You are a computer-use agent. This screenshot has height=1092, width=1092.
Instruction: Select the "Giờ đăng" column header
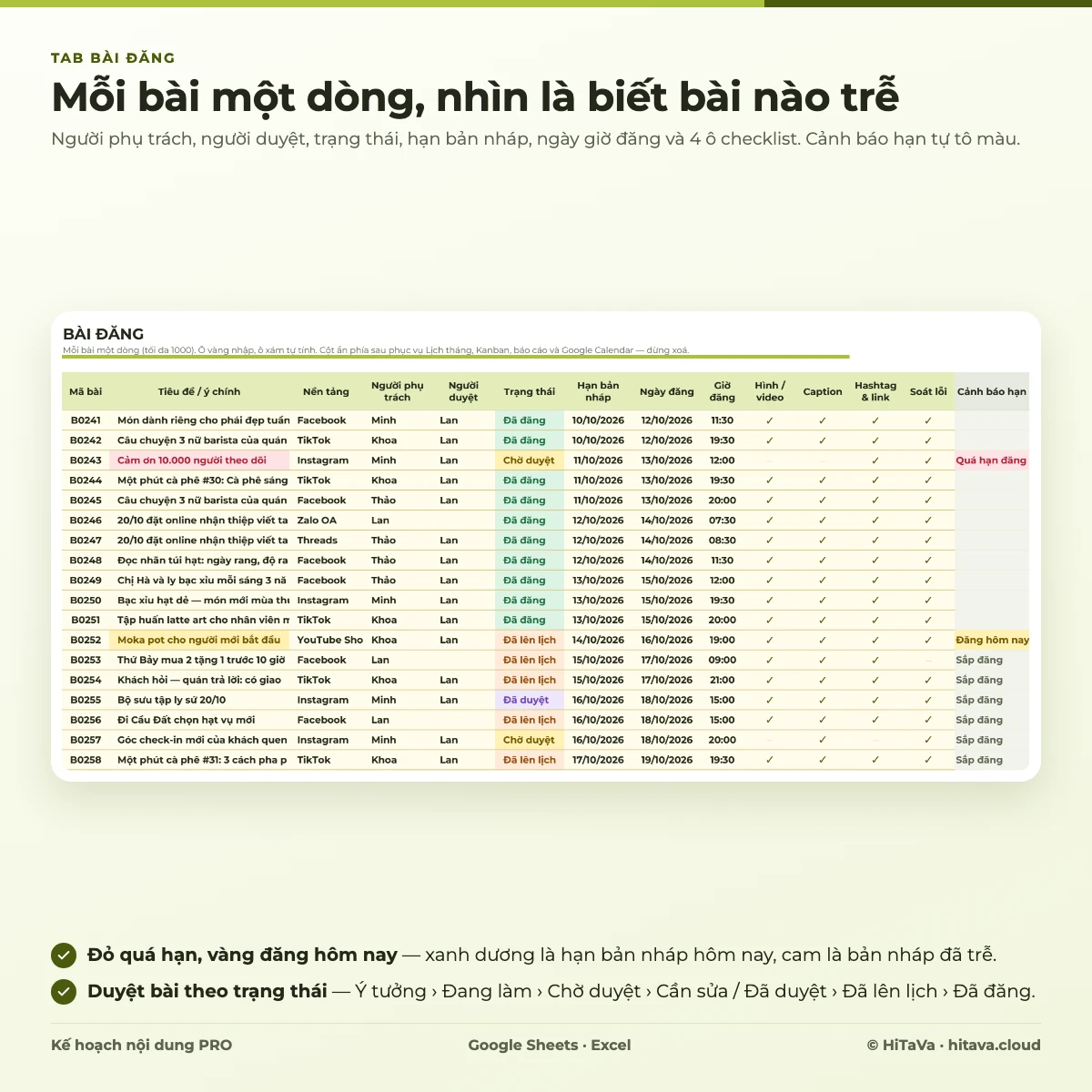(x=723, y=392)
